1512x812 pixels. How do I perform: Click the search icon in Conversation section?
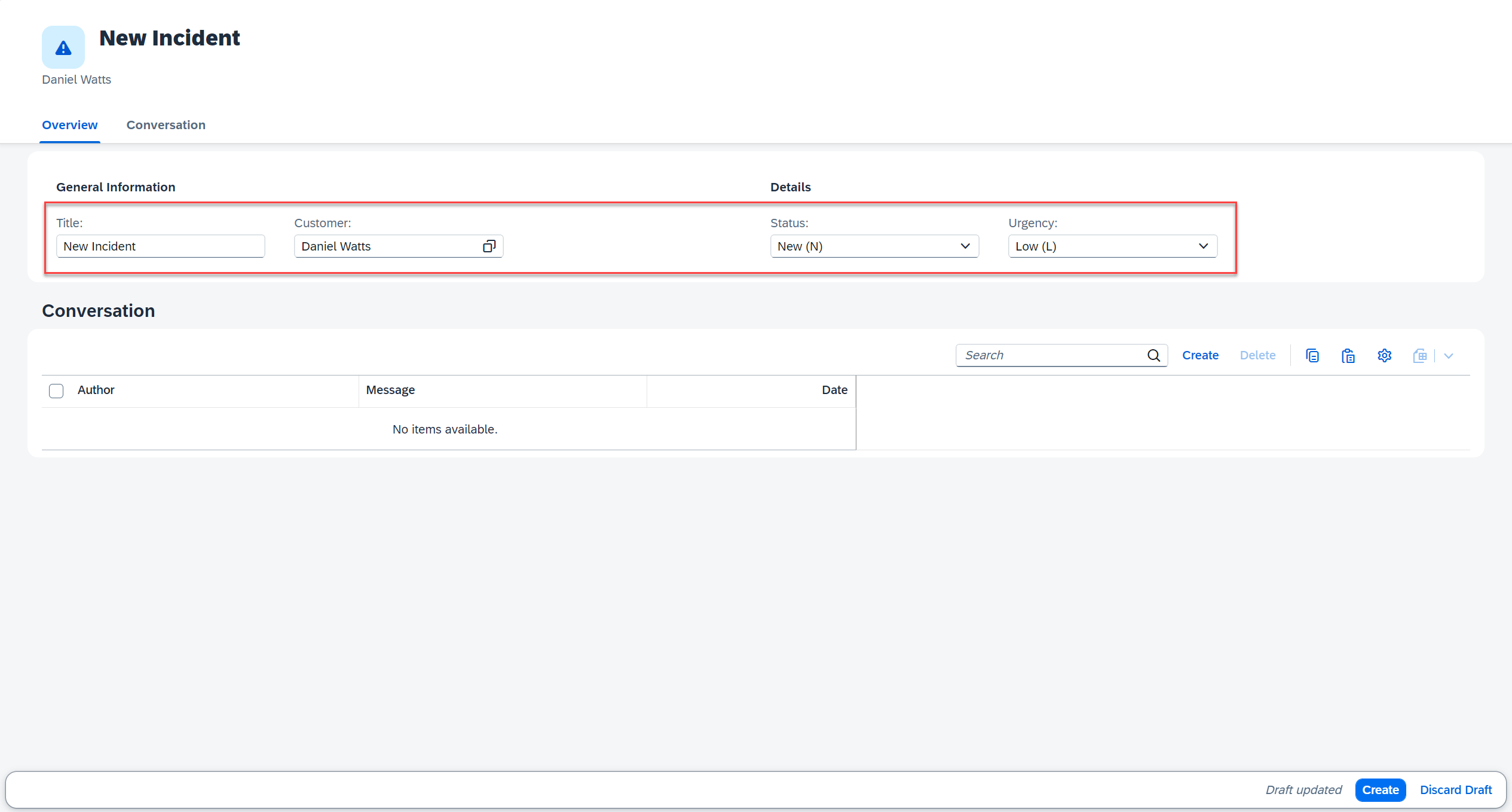[1154, 355]
